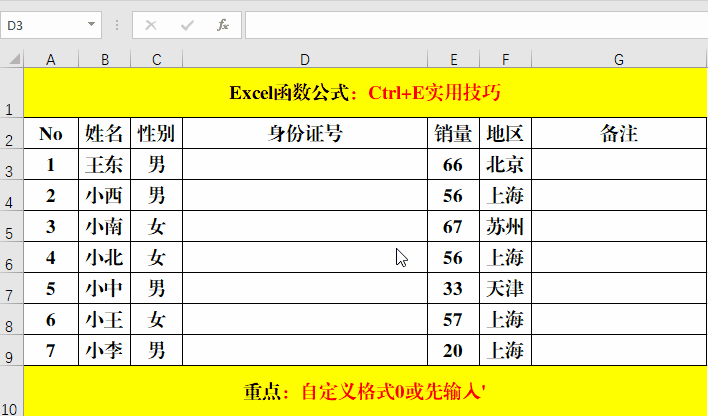
Task: Select row 4 header
Action: 11,195
